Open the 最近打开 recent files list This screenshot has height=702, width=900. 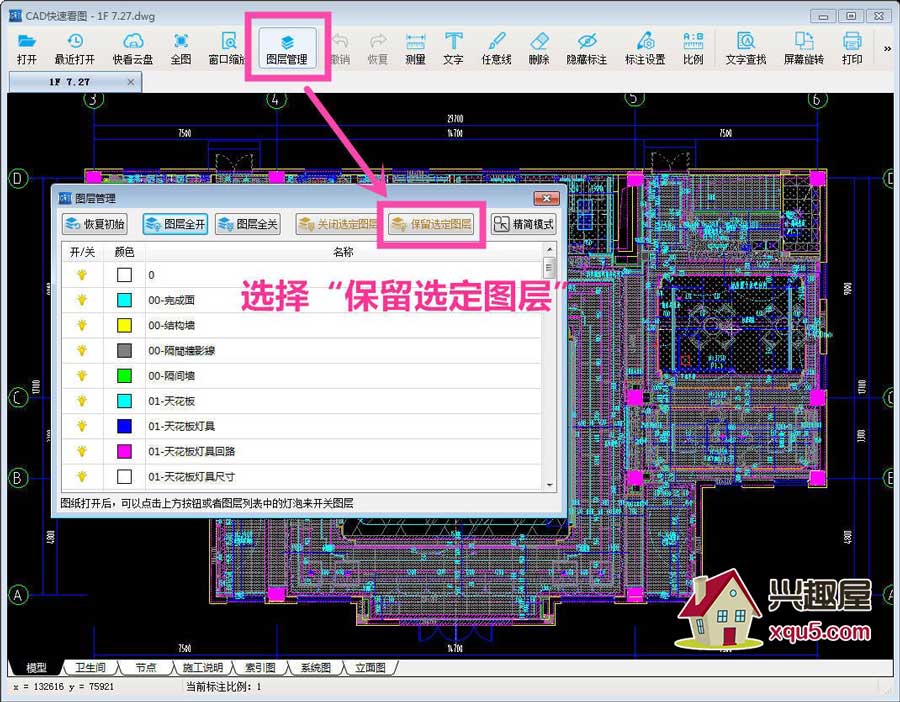pos(75,48)
